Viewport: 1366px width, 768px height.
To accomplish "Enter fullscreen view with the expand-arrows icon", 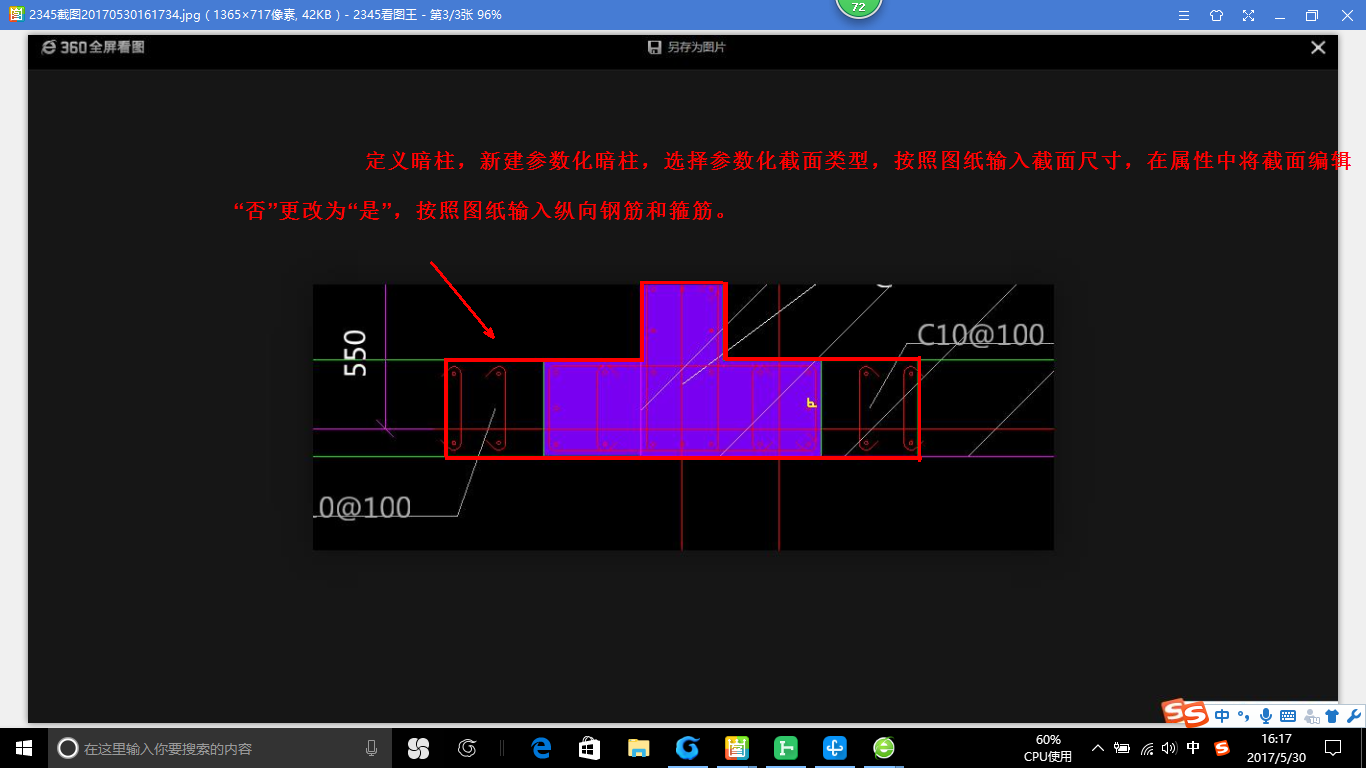I will pos(1248,15).
